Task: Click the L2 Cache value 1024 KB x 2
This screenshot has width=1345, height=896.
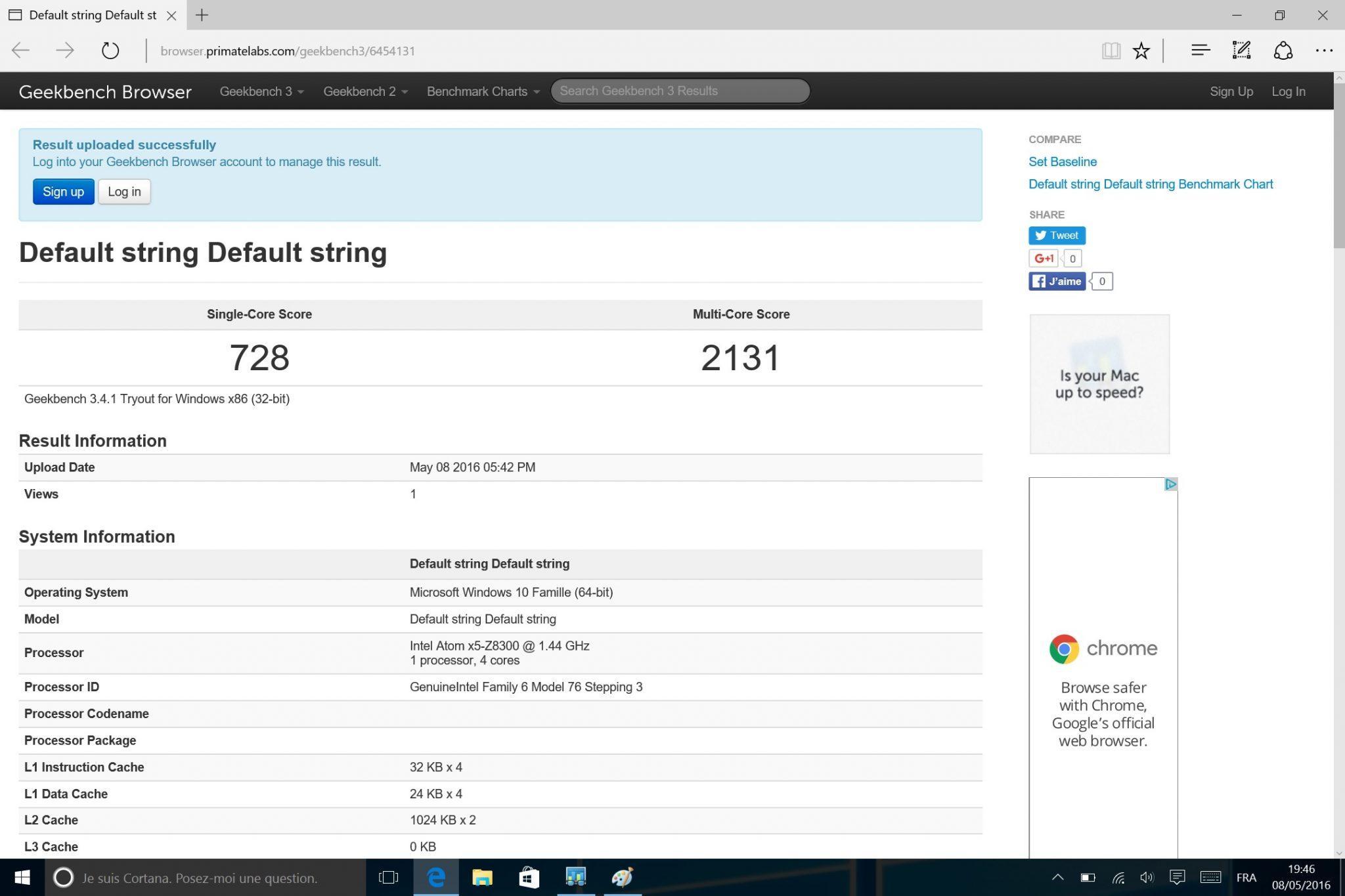Action: point(443,821)
